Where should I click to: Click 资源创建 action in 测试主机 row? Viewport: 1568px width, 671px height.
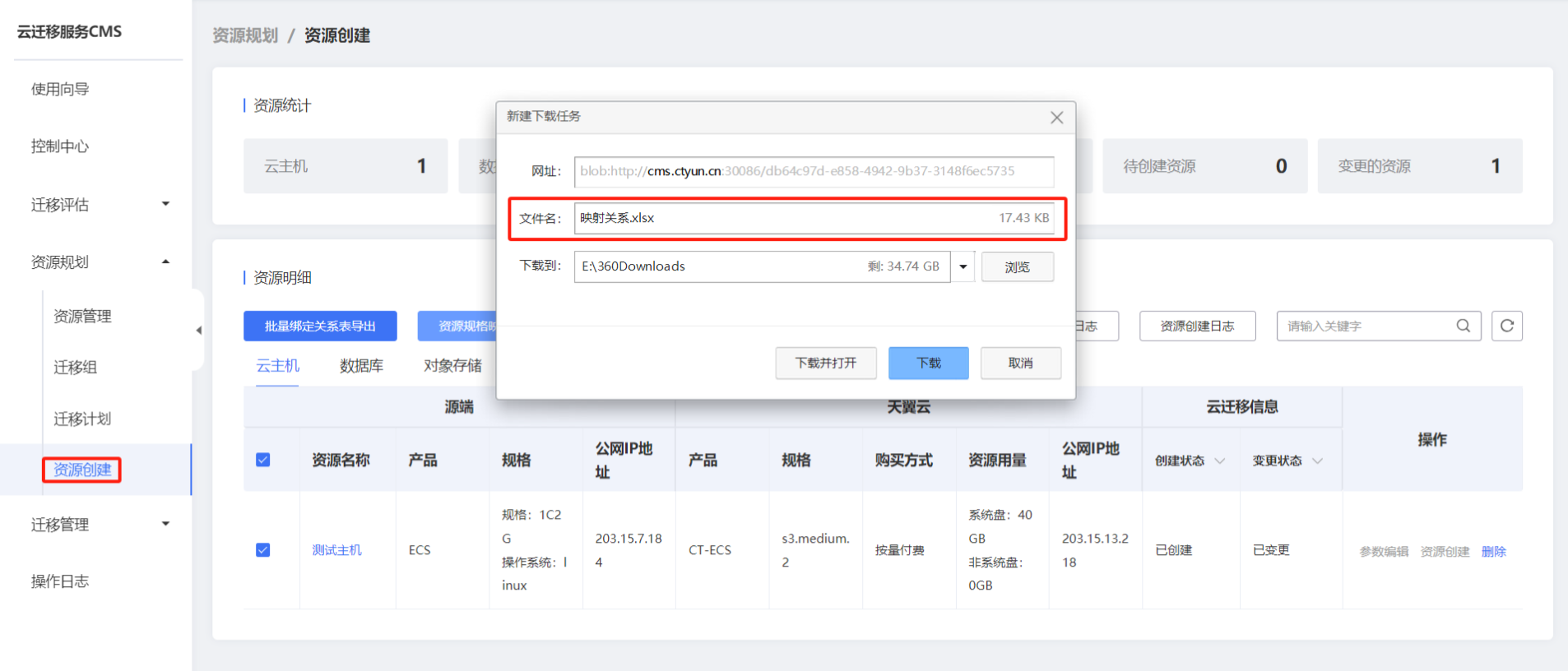pos(1445,552)
